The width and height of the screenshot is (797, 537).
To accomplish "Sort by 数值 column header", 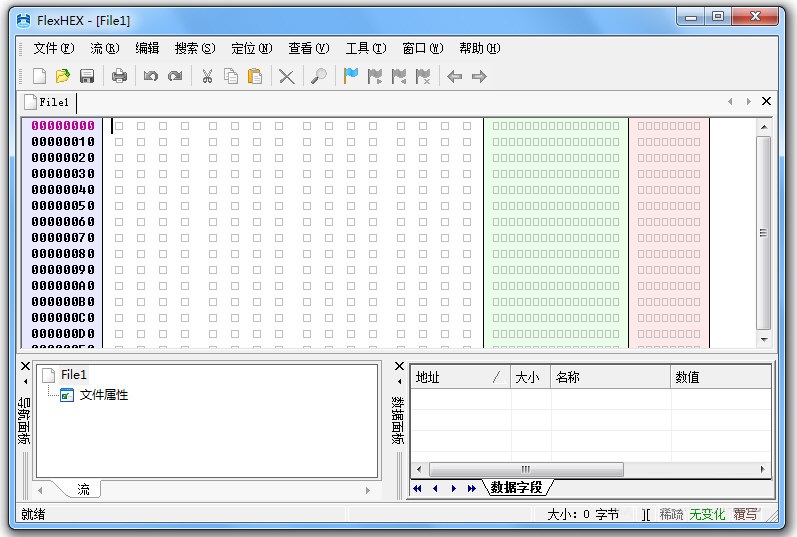I will (x=720, y=377).
